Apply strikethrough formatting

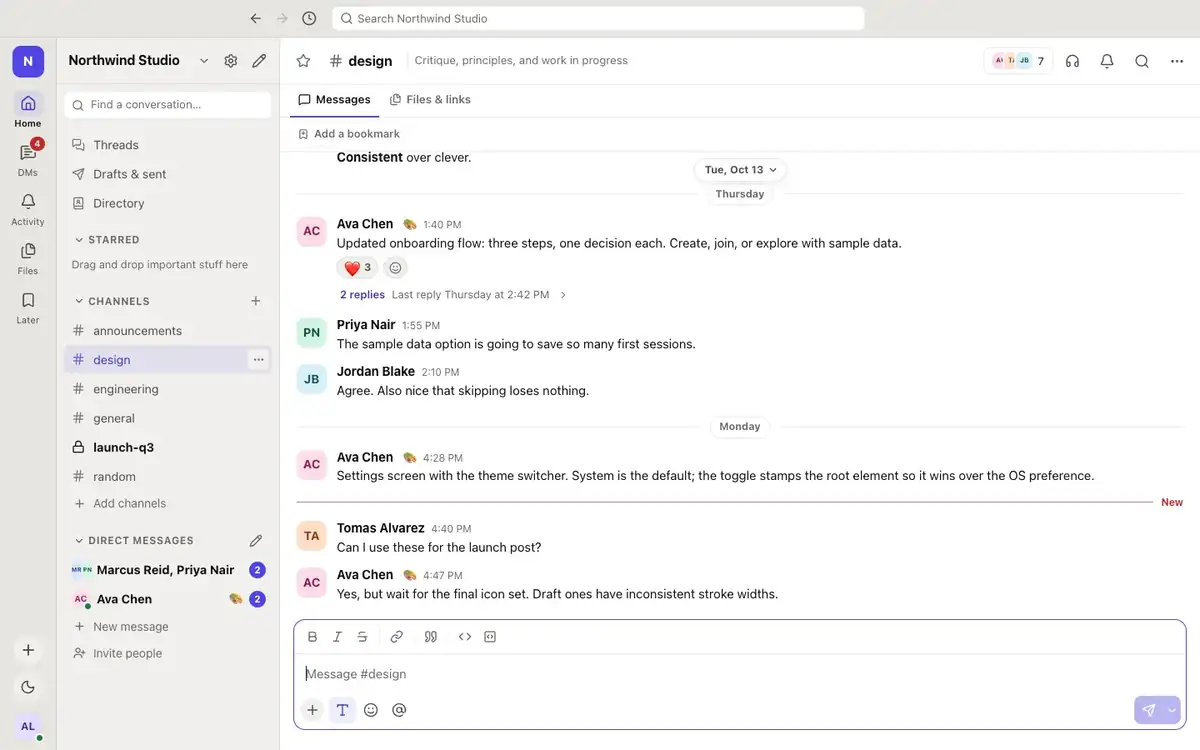tap(362, 637)
